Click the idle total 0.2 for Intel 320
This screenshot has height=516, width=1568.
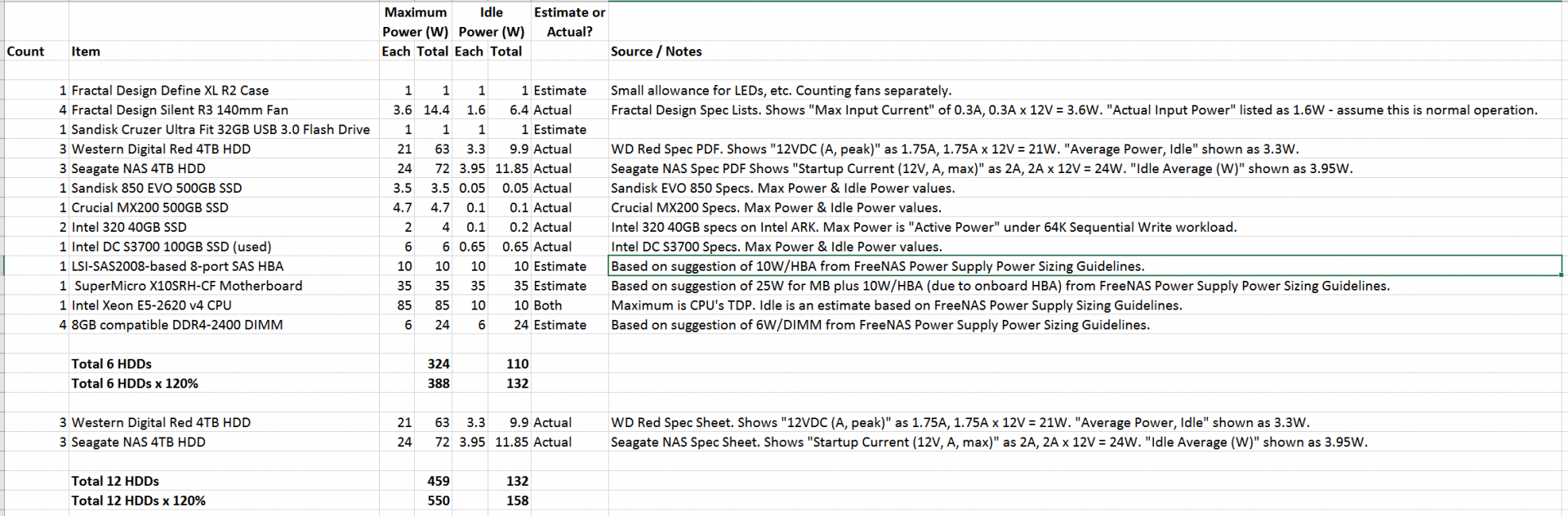point(519,228)
